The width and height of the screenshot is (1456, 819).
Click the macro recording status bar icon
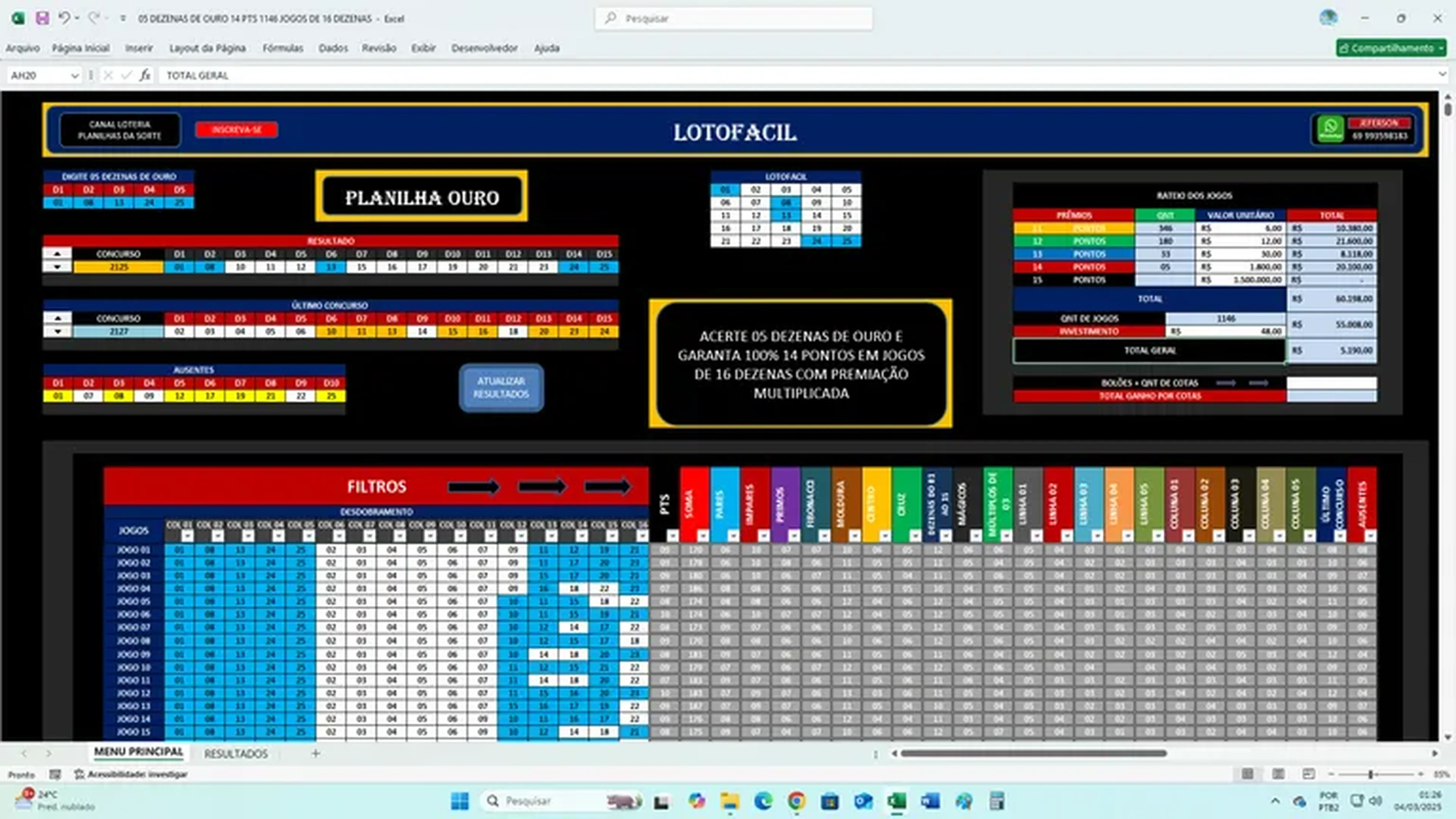click(x=55, y=774)
